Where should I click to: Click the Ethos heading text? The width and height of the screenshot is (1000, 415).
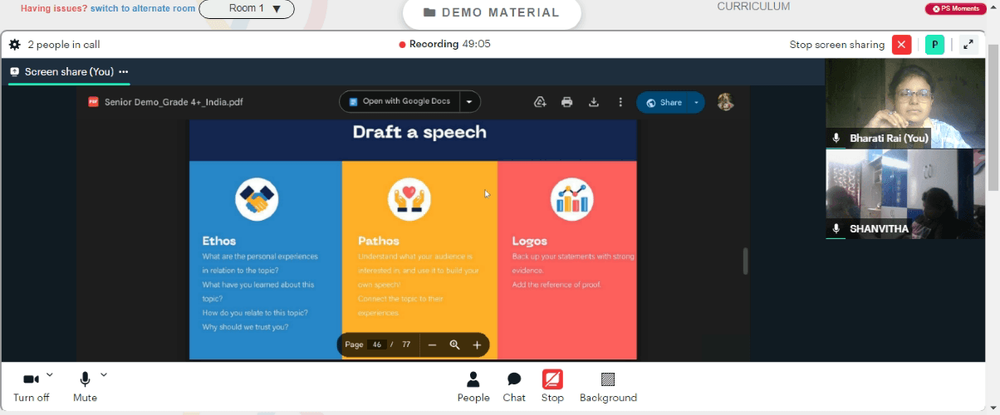click(x=219, y=241)
